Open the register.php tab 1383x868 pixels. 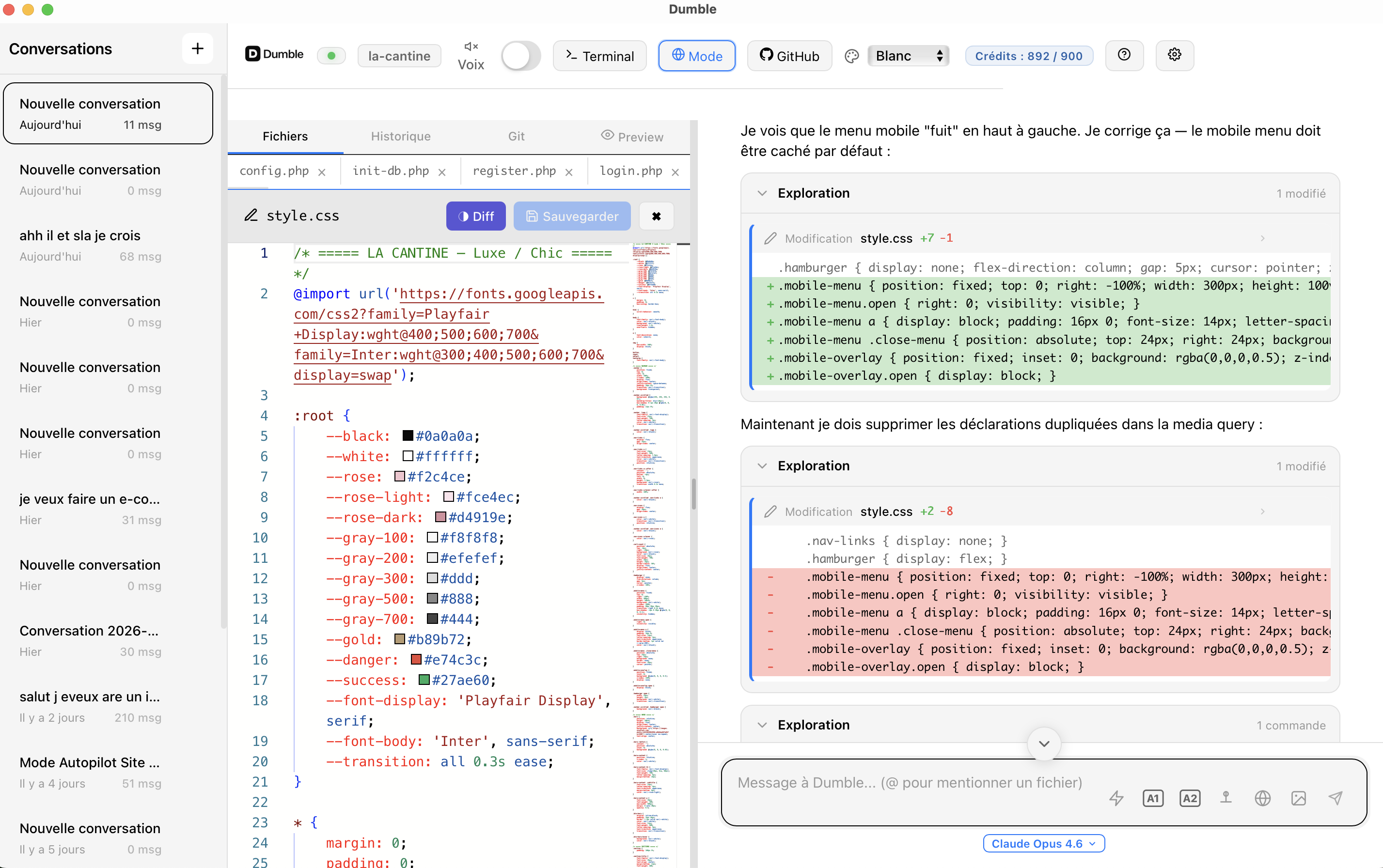point(514,170)
